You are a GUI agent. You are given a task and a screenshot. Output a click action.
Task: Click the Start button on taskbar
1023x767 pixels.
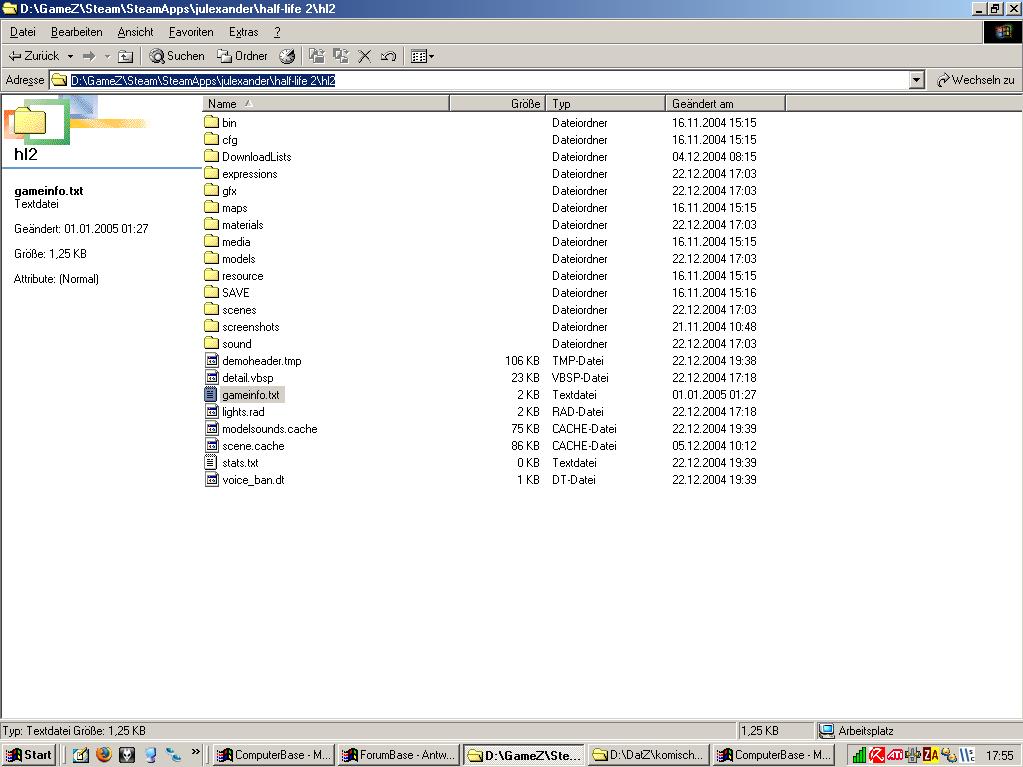pos(29,755)
